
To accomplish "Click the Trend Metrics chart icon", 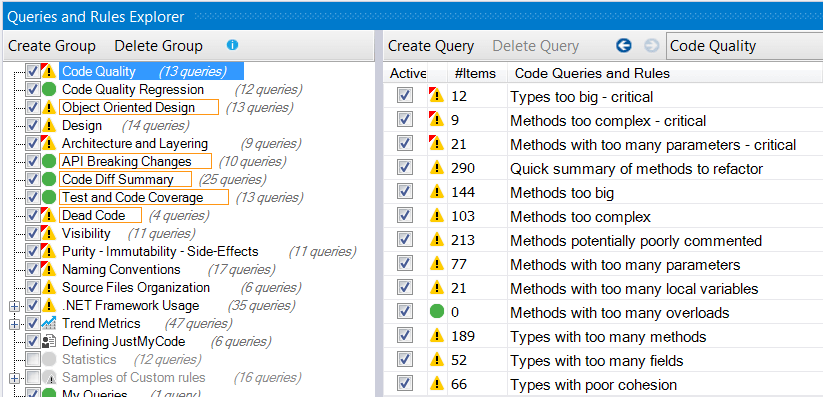I will click(49, 323).
